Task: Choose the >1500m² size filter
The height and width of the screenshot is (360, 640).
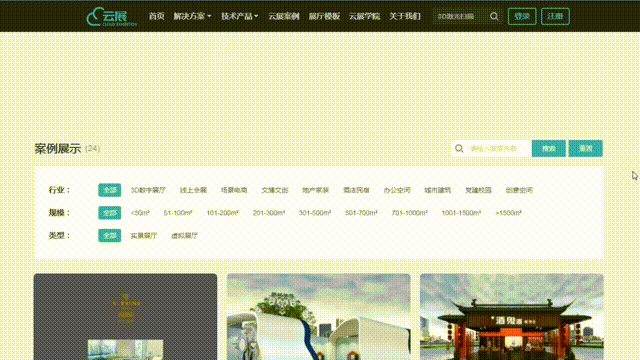Action: (x=508, y=213)
